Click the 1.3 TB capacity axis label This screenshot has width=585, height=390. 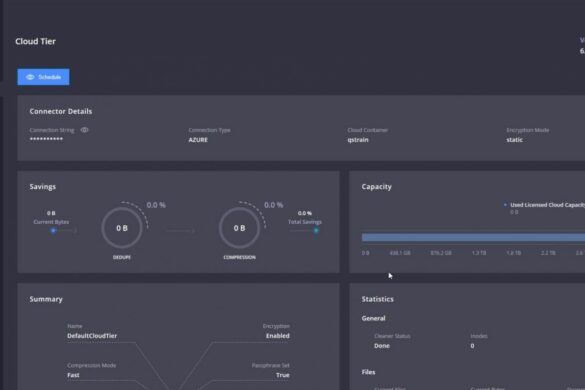click(x=479, y=253)
